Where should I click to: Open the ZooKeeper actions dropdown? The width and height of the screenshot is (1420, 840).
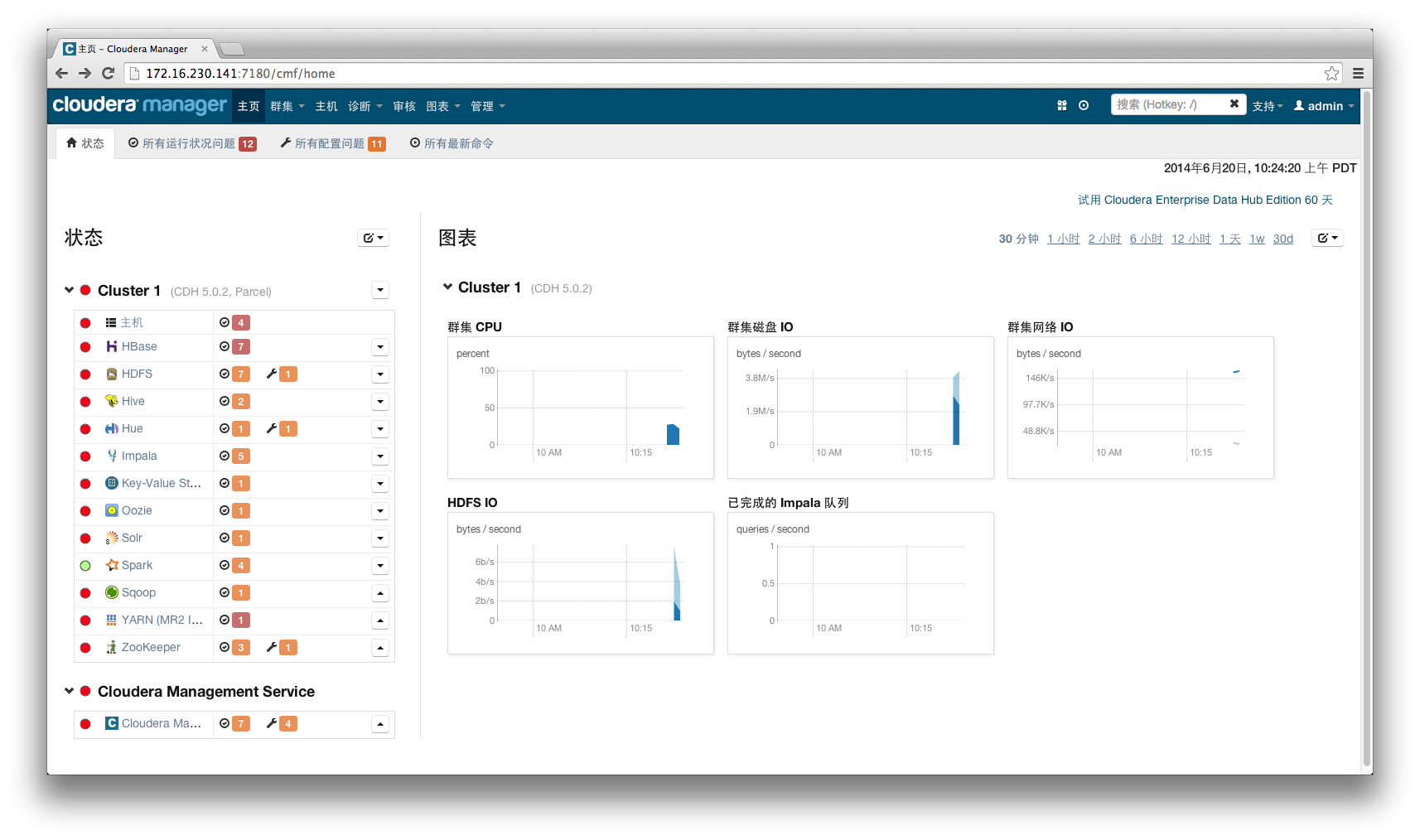[380, 648]
